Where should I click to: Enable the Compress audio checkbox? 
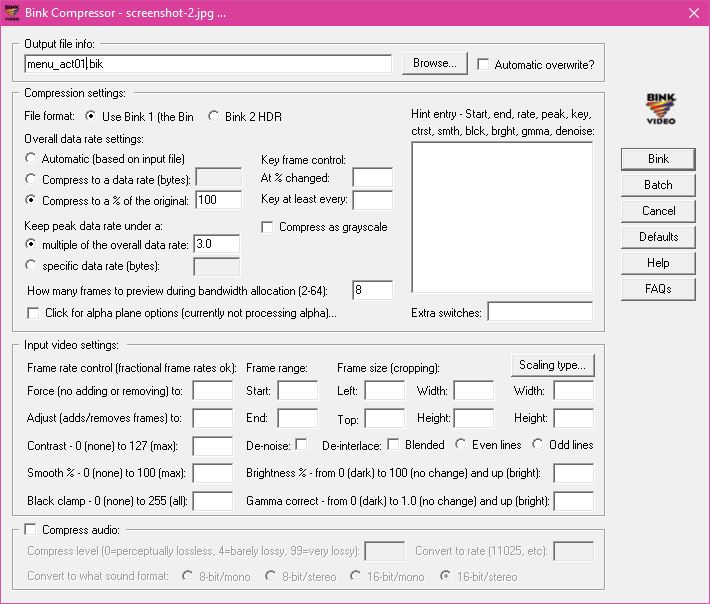pyautogui.click(x=30, y=529)
